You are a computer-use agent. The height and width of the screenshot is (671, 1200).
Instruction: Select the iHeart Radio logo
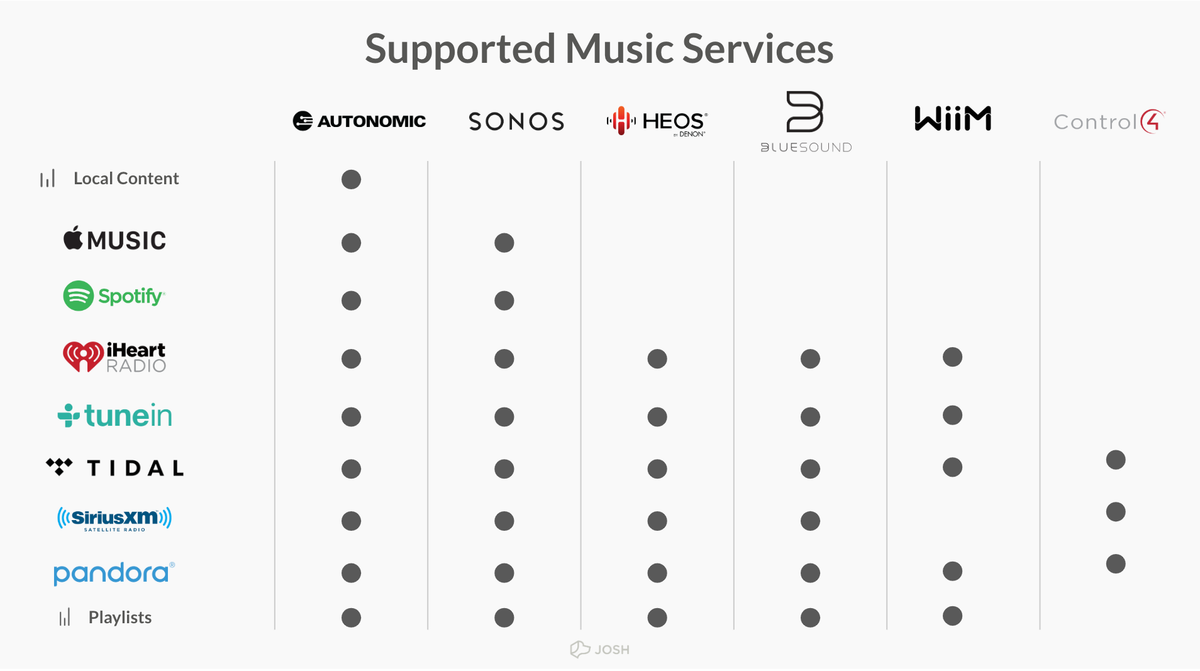point(114,357)
